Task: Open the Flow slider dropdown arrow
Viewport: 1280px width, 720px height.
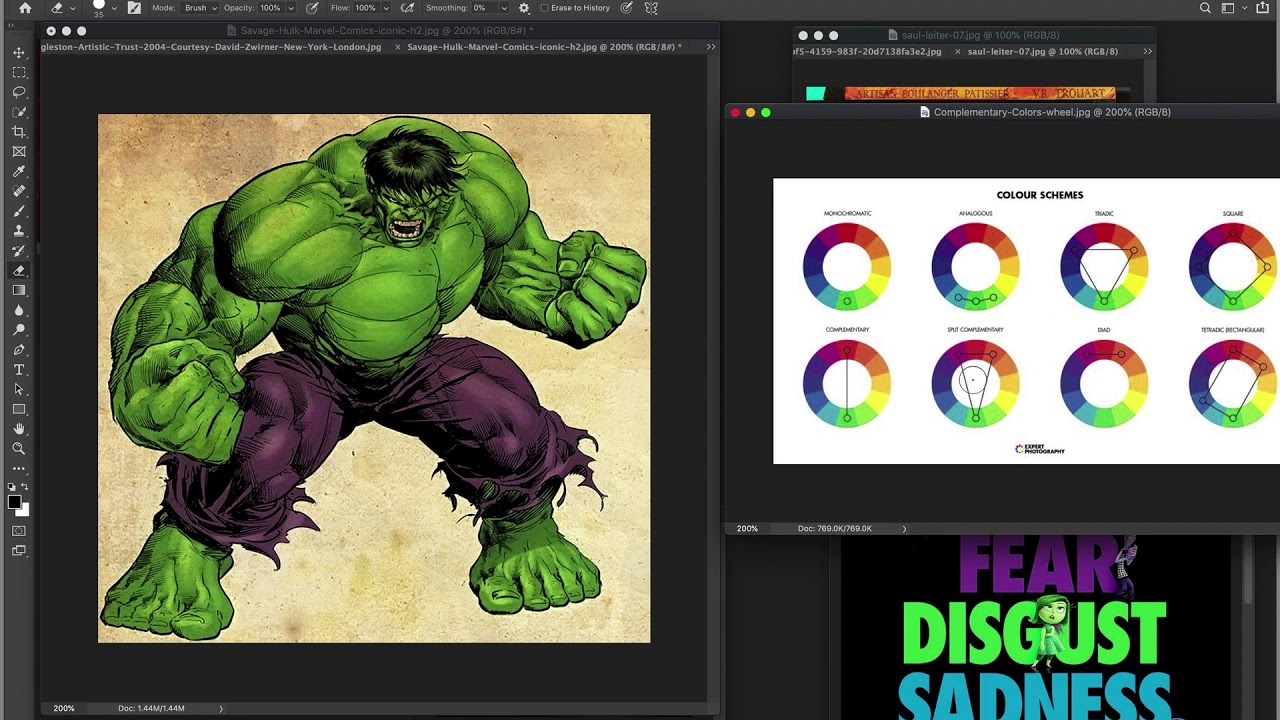Action: [x=386, y=8]
